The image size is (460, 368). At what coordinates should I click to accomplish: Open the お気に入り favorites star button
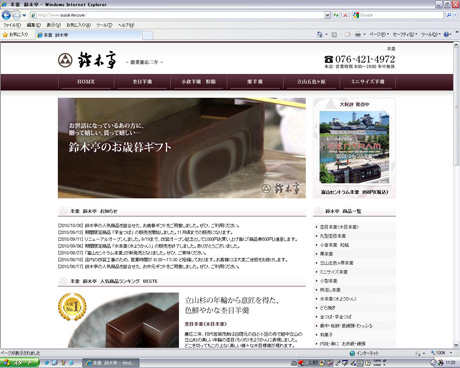pyautogui.click(x=15, y=35)
